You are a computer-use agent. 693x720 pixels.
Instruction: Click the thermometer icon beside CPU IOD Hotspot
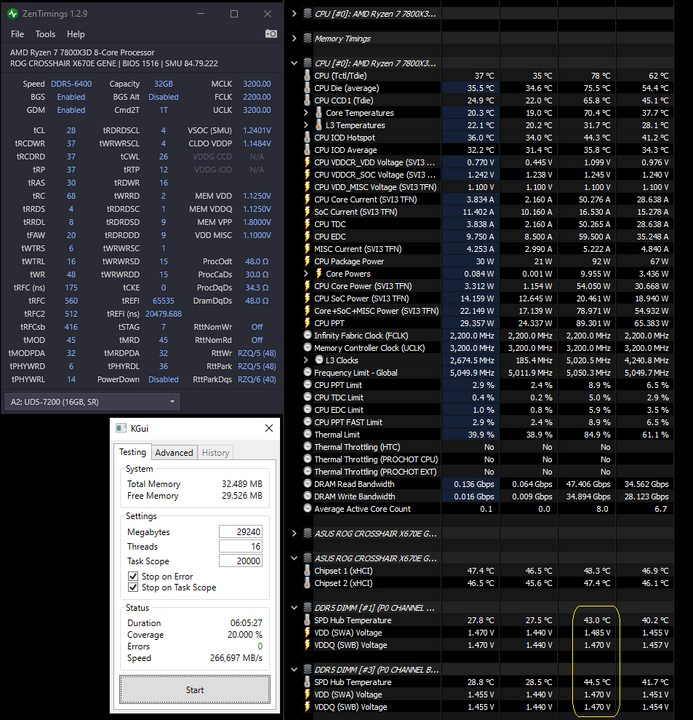coord(307,137)
